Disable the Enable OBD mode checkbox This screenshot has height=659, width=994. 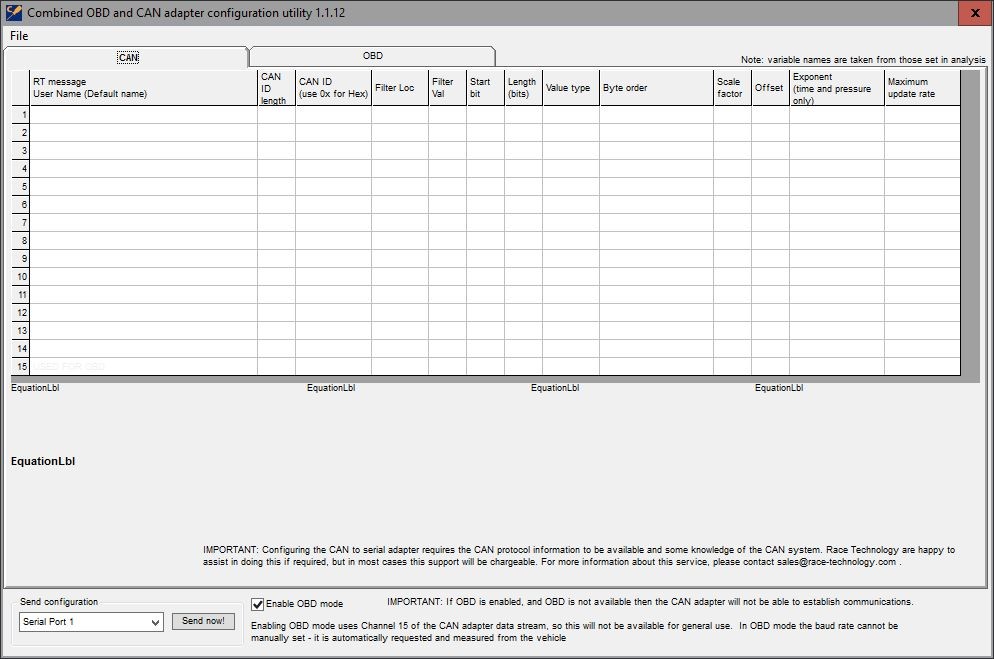click(258, 604)
